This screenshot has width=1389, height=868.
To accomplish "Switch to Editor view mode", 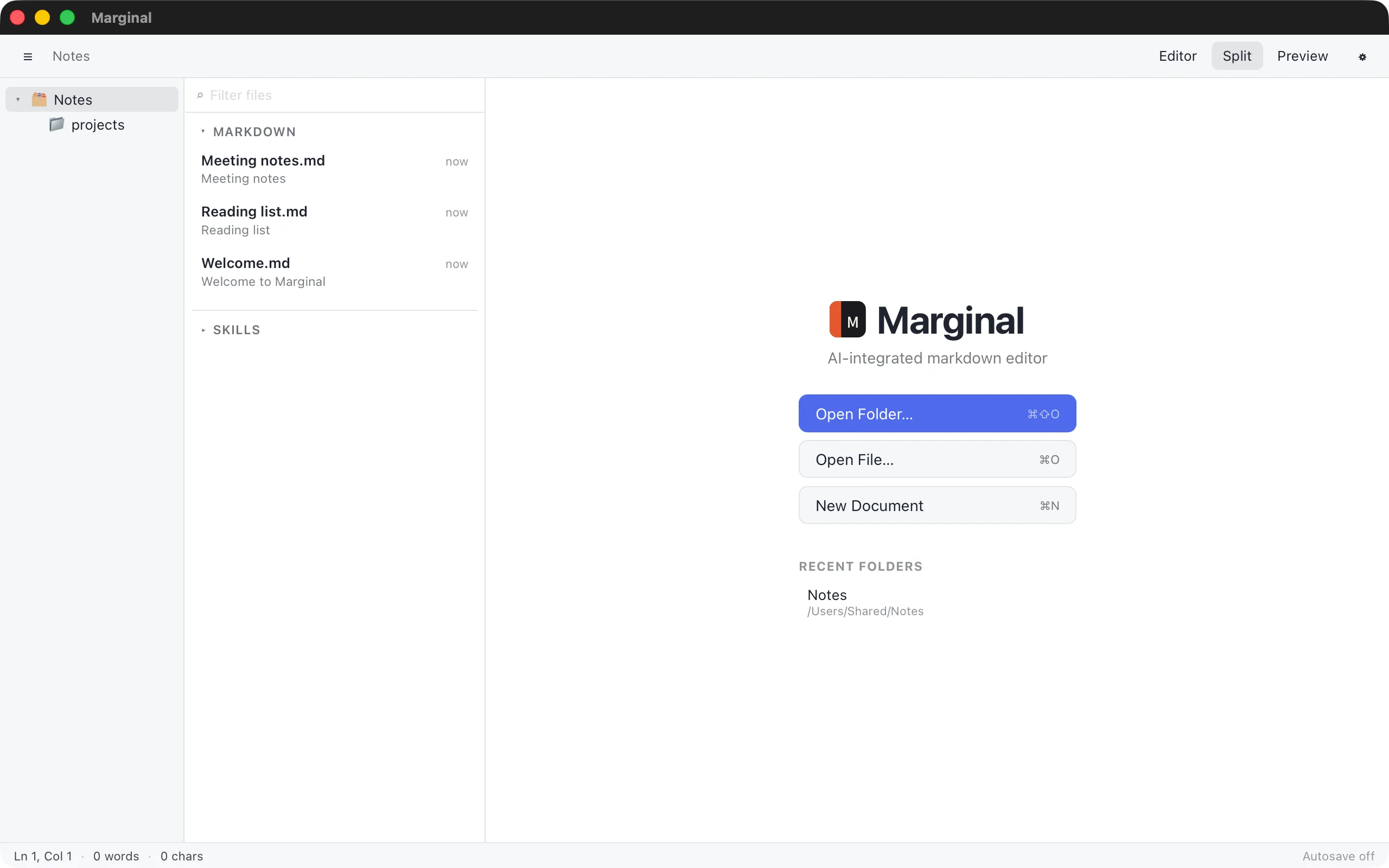I will (x=1177, y=56).
